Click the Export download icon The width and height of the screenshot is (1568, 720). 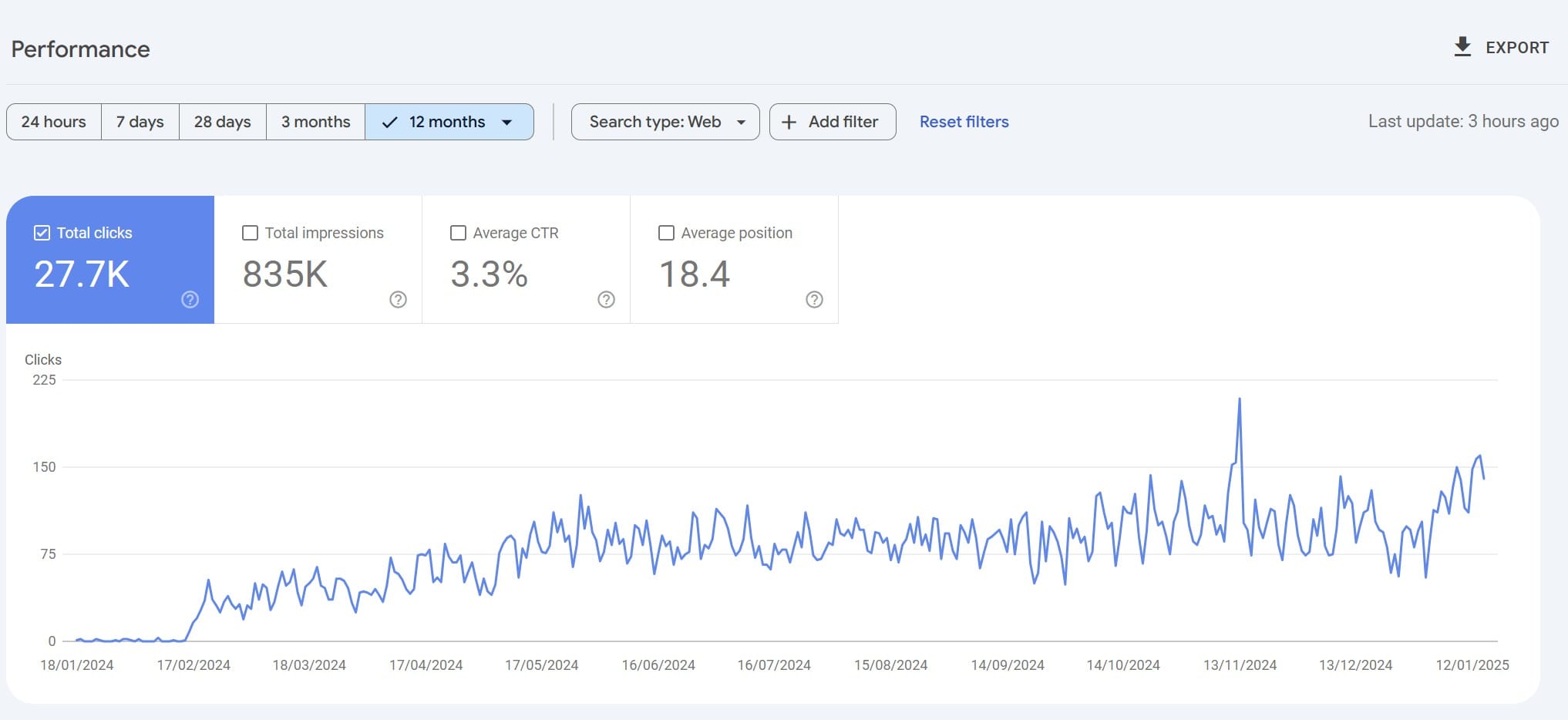[1462, 47]
